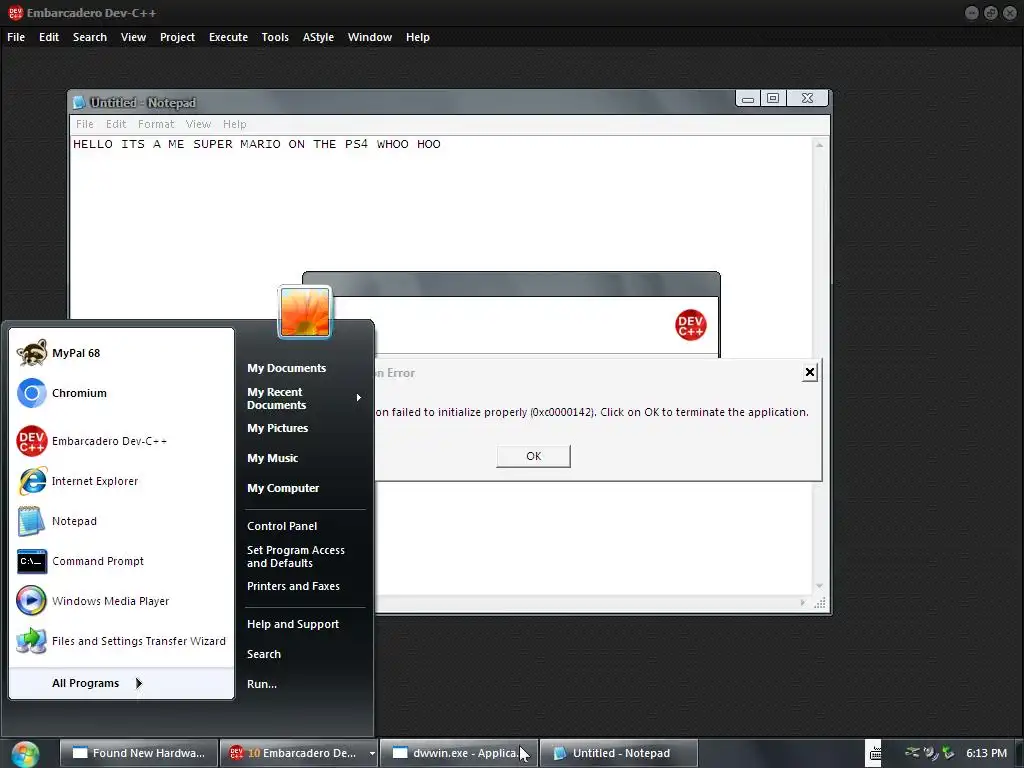Click Notepad vertical scrollbar down arrow

coord(820,586)
